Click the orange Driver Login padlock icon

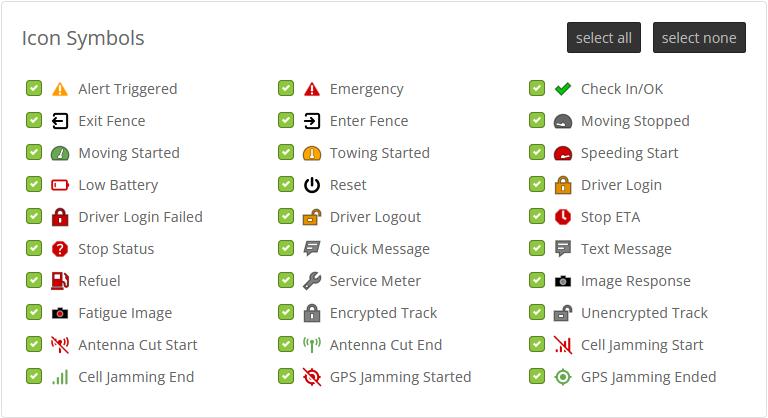[562, 185]
